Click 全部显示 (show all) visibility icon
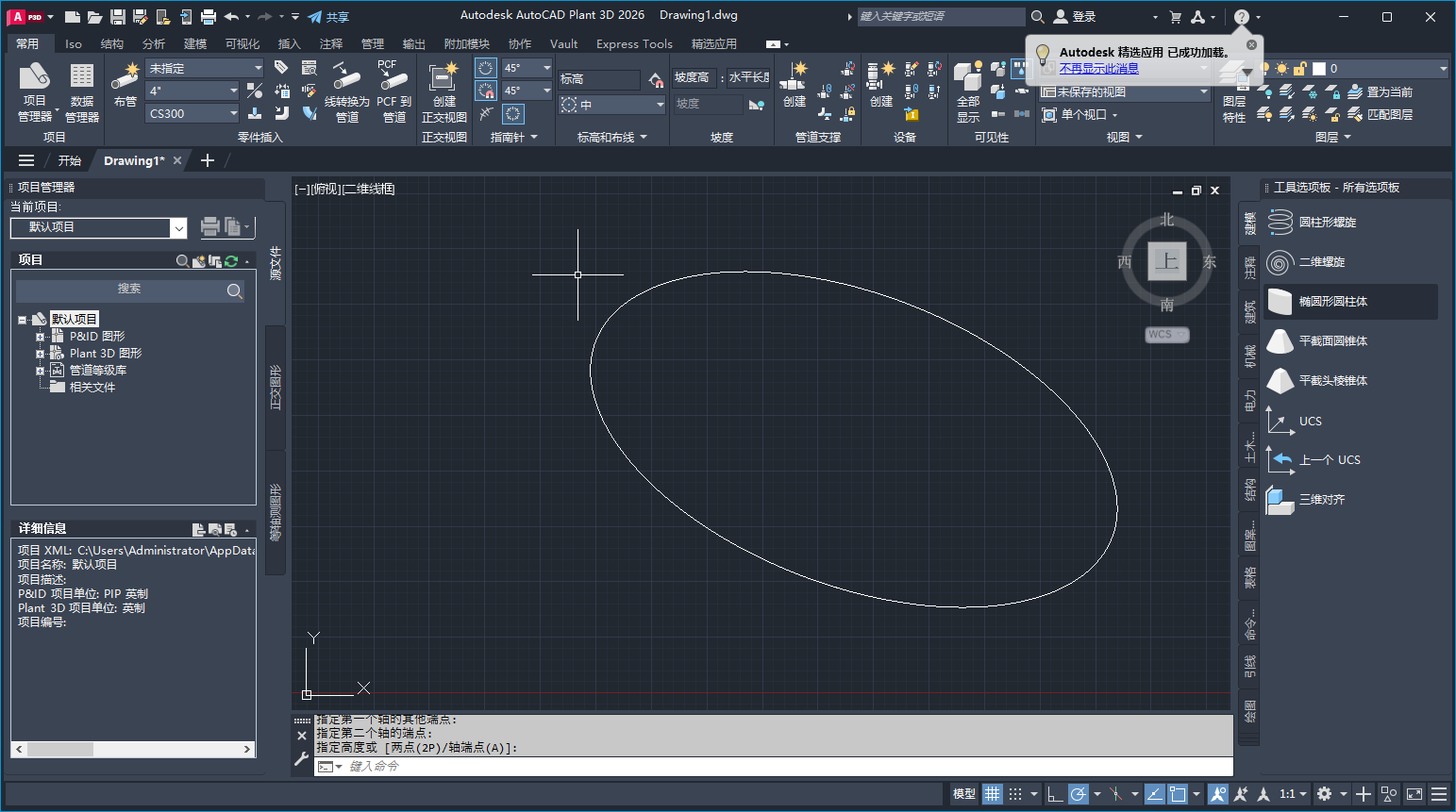 968,91
